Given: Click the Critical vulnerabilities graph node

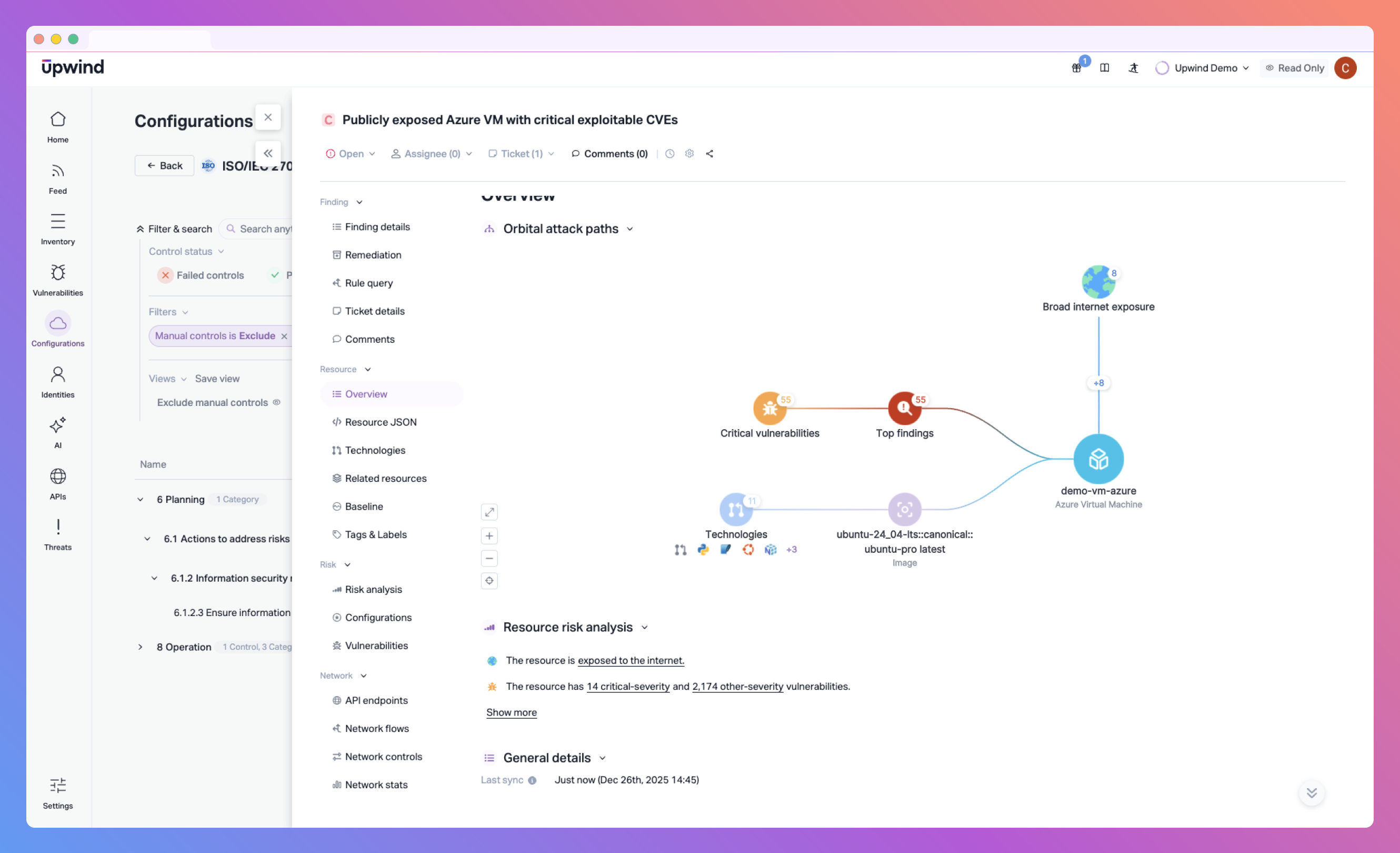Looking at the screenshot, I should [x=769, y=408].
